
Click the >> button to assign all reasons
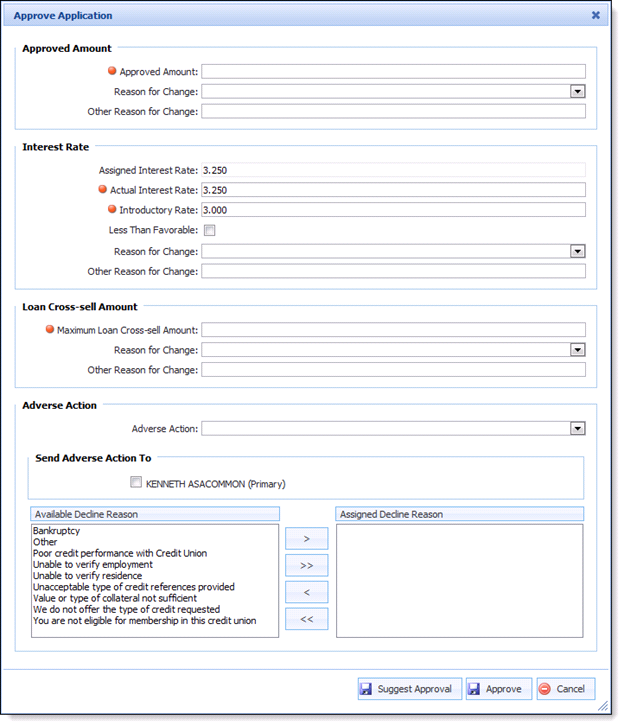(306, 565)
